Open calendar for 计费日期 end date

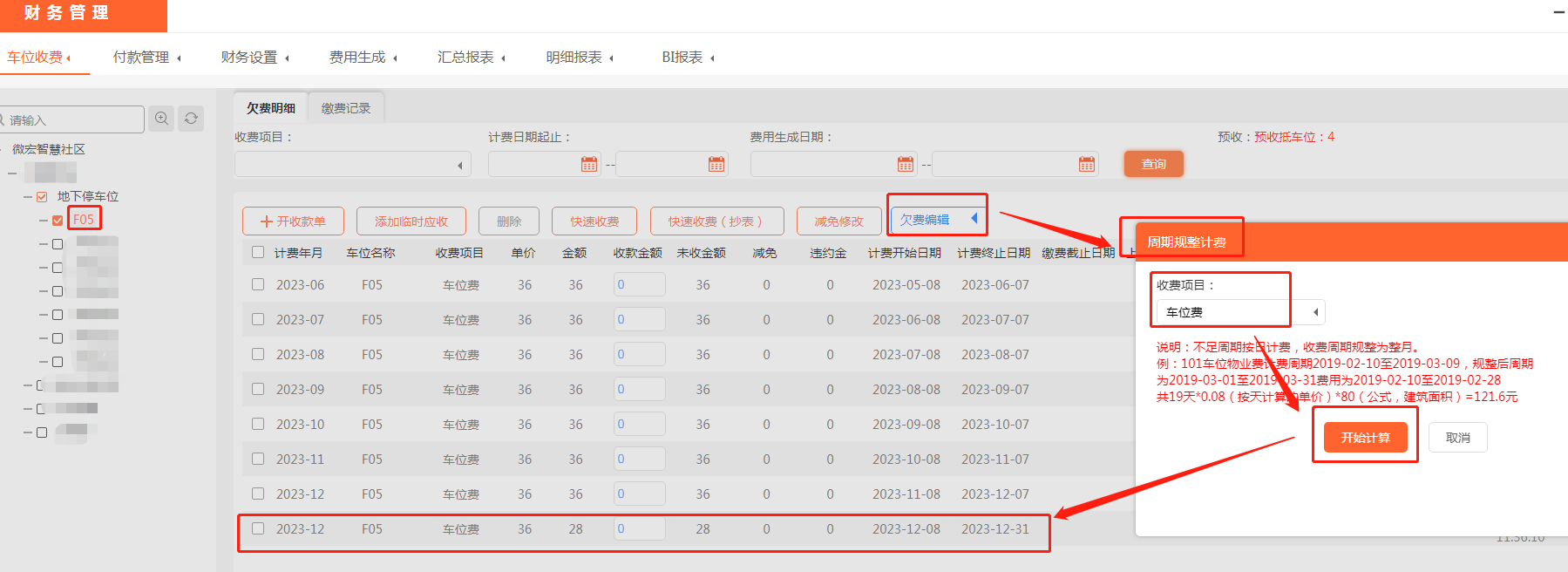716,164
